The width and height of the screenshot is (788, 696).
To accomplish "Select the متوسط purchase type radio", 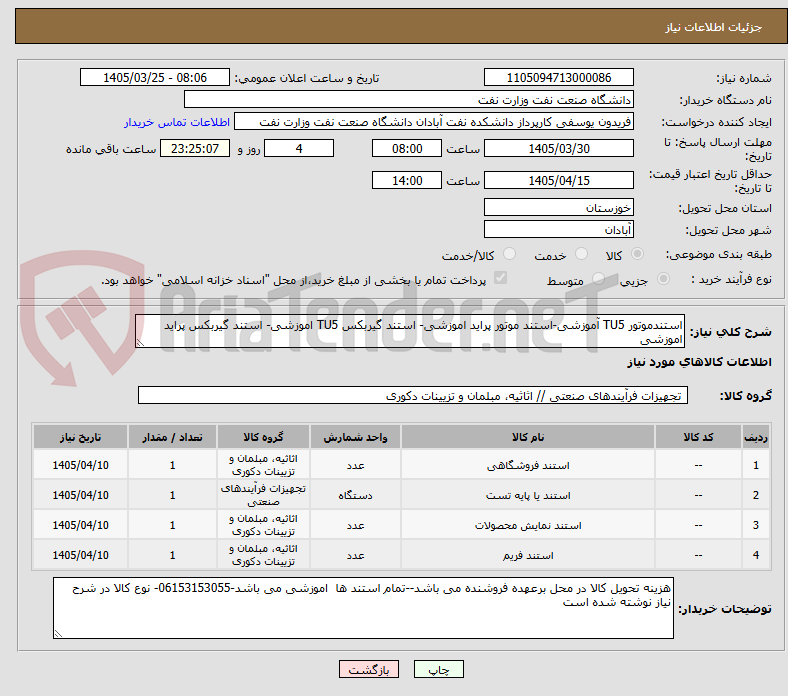I will coord(598,279).
